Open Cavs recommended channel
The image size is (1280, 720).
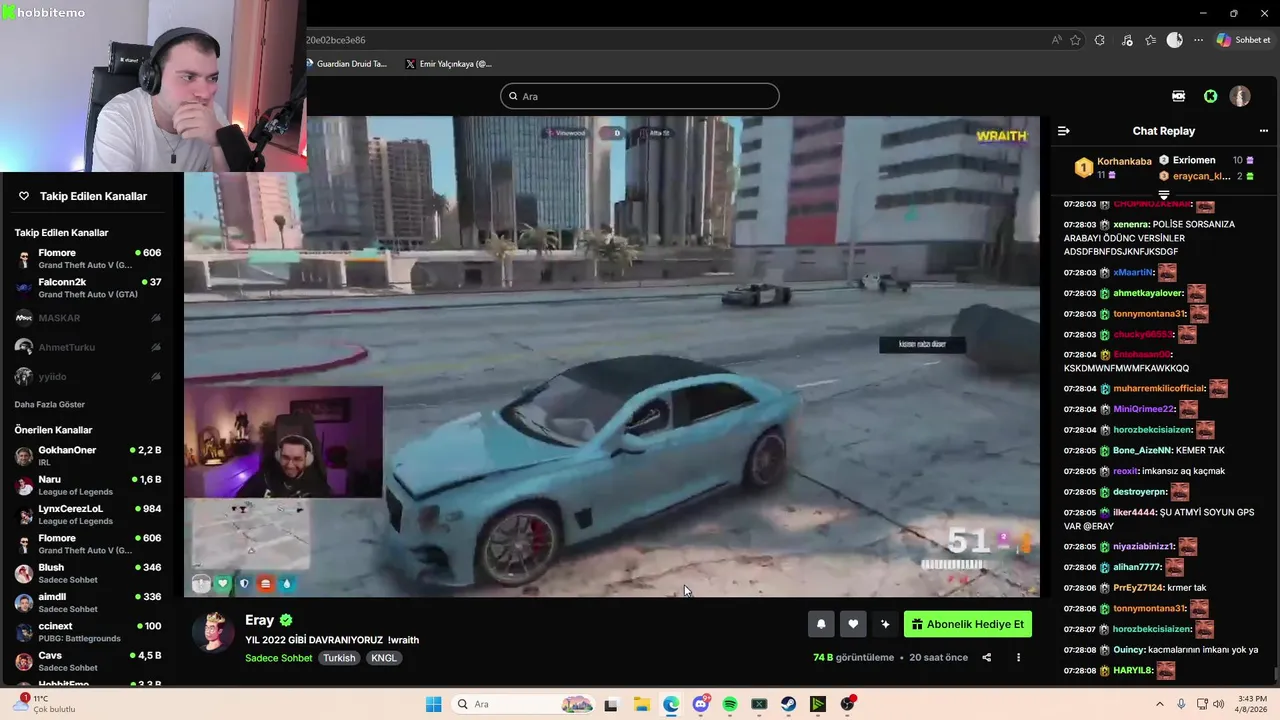pos(88,661)
